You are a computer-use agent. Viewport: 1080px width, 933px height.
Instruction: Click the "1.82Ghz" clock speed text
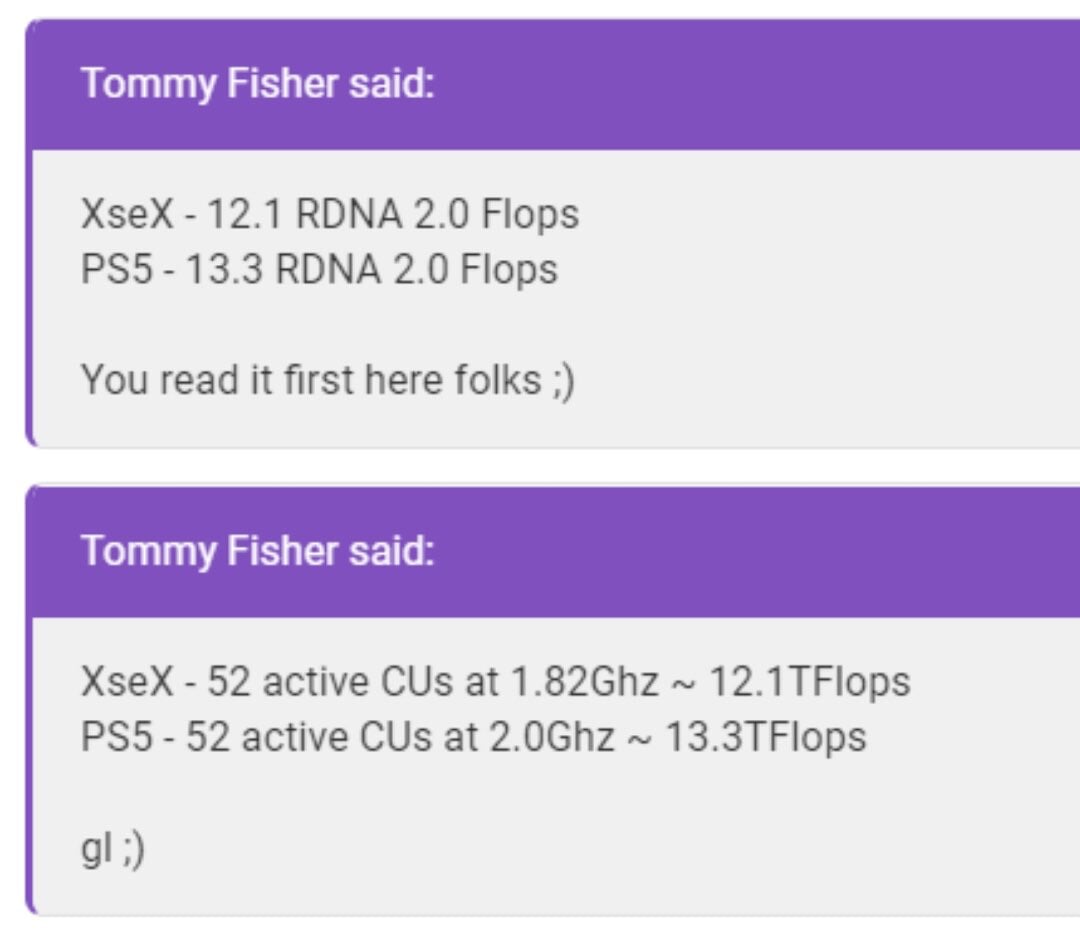click(x=585, y=682)
